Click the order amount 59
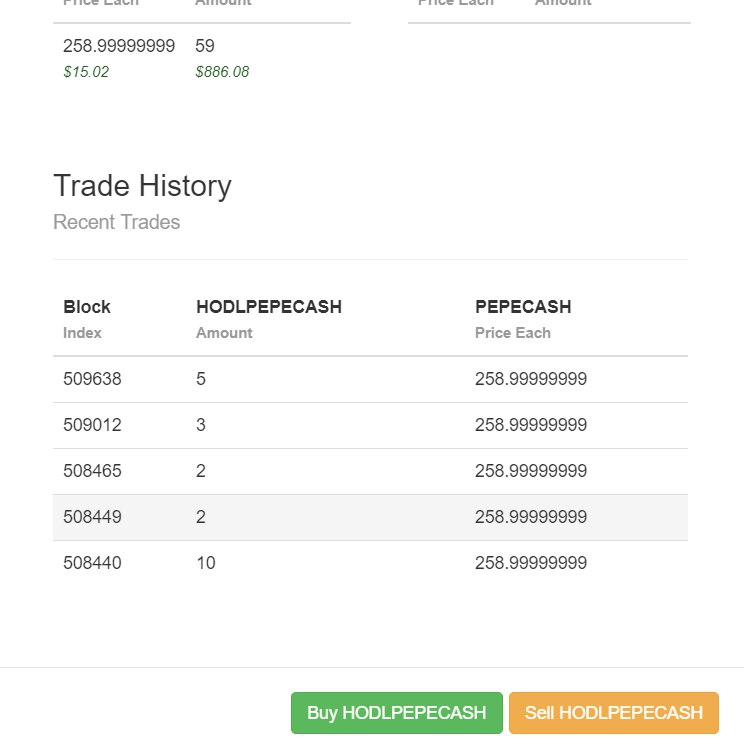744x752 pixels. point(205,46)
